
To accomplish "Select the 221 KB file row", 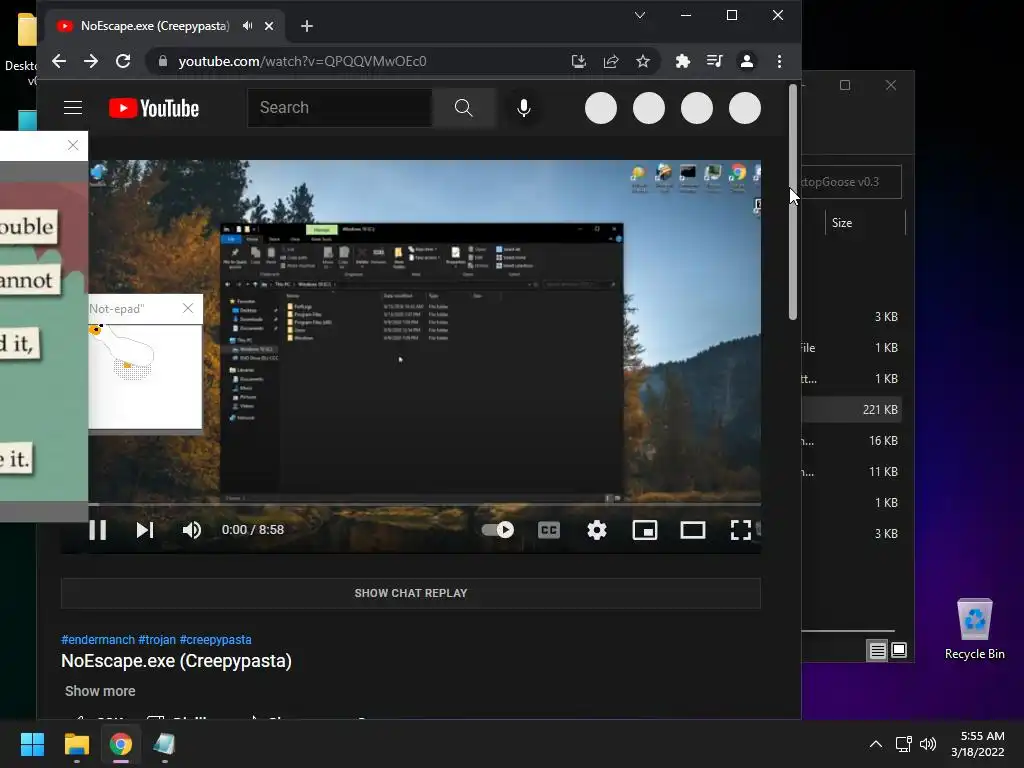I will [x=852, y=409].
